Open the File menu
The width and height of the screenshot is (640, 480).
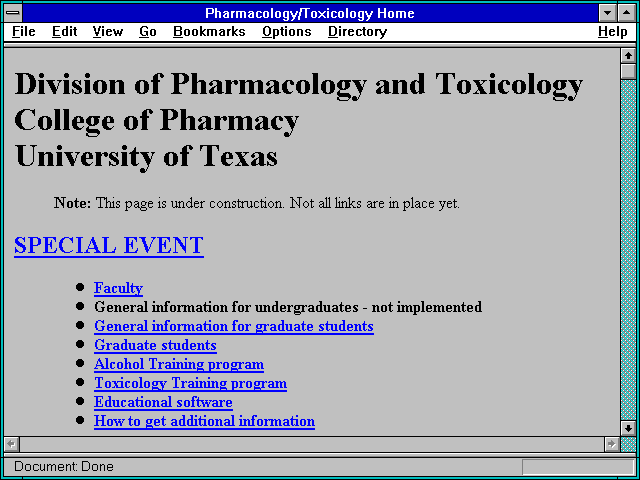pyautogui.click(x=24, y=31)
